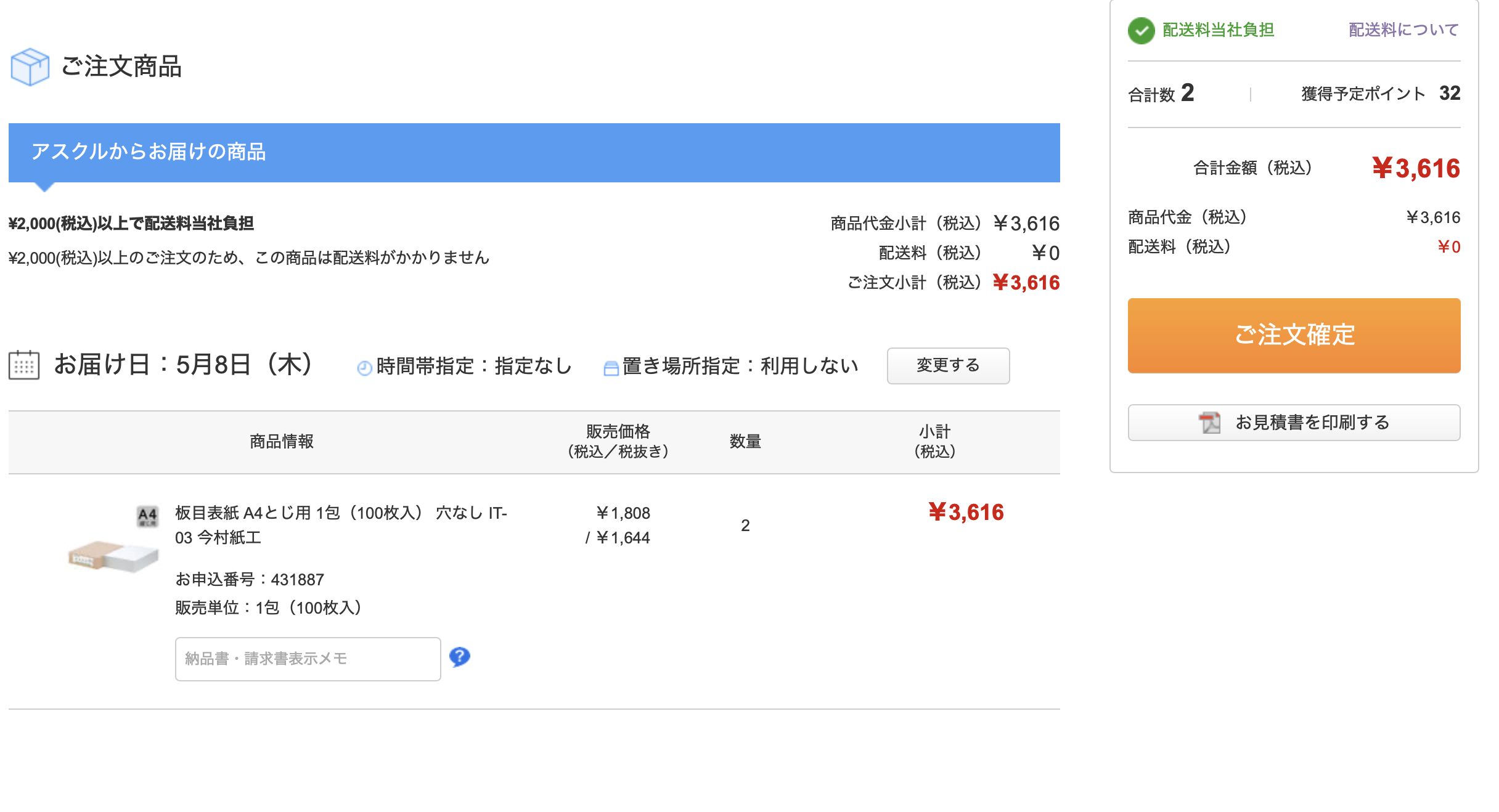Click the calendar icon next to お届け日

point(24,365)
